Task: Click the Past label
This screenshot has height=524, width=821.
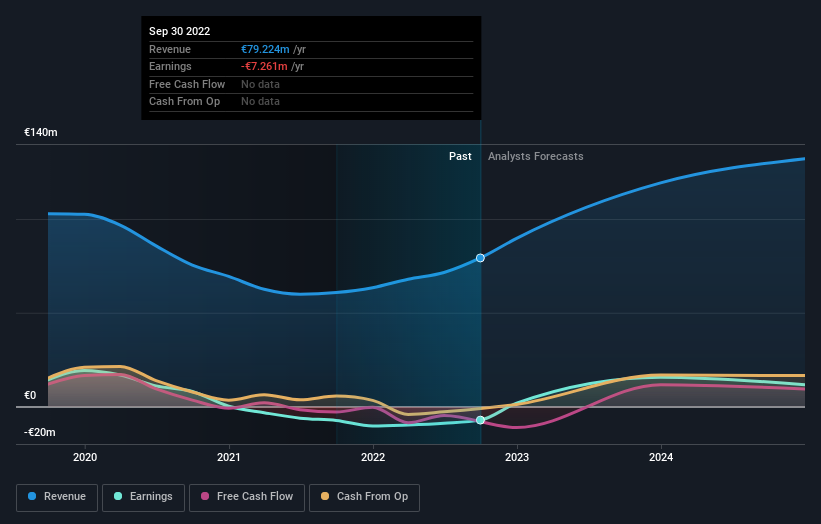Action: click(x=460, y=157)
